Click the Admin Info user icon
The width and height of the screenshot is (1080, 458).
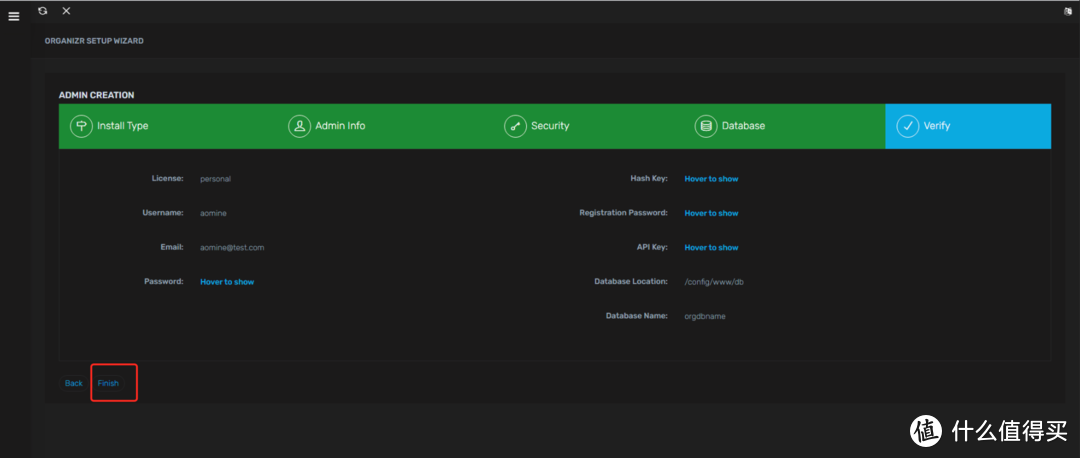(299, 126)
